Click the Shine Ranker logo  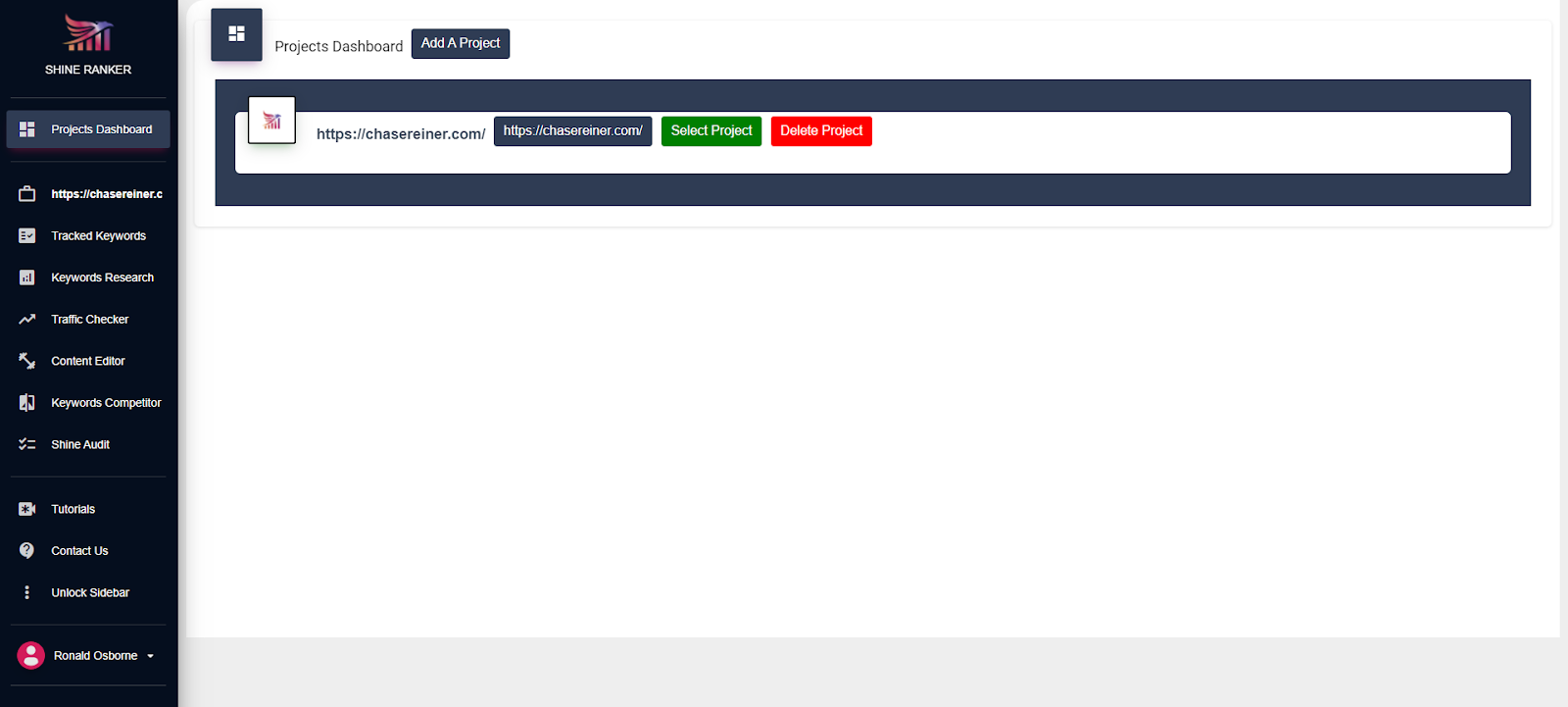[x=88, y=33]
